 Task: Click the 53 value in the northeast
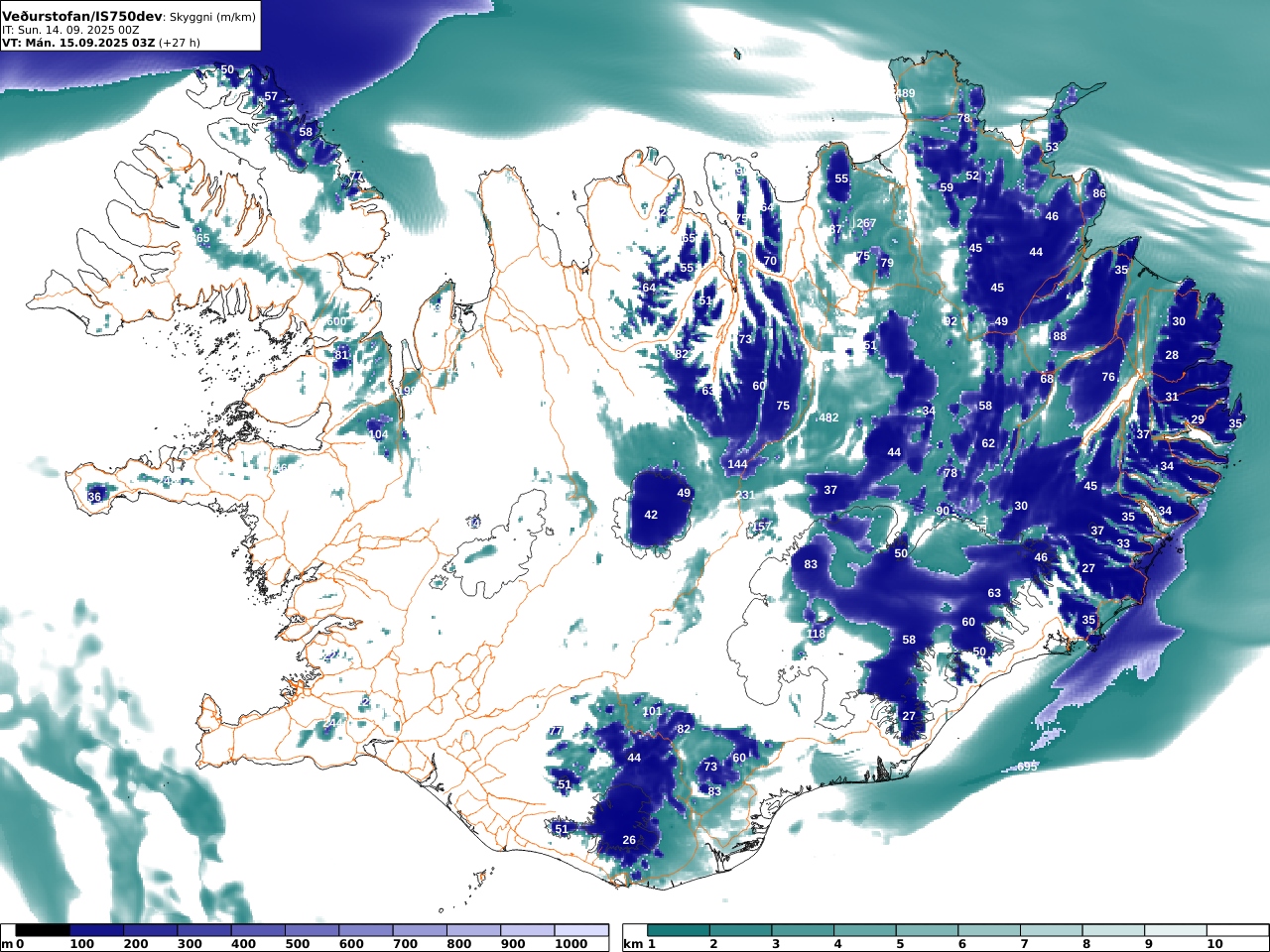[1052, 147]
